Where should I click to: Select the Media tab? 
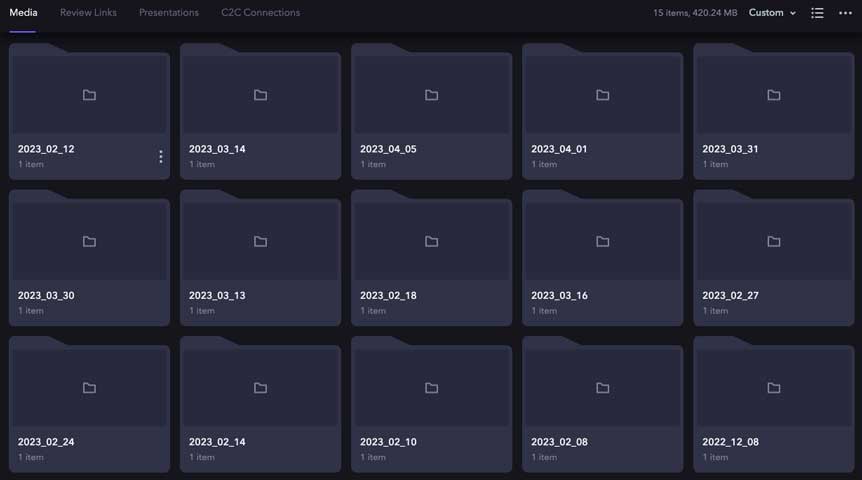tap(23, 13)
